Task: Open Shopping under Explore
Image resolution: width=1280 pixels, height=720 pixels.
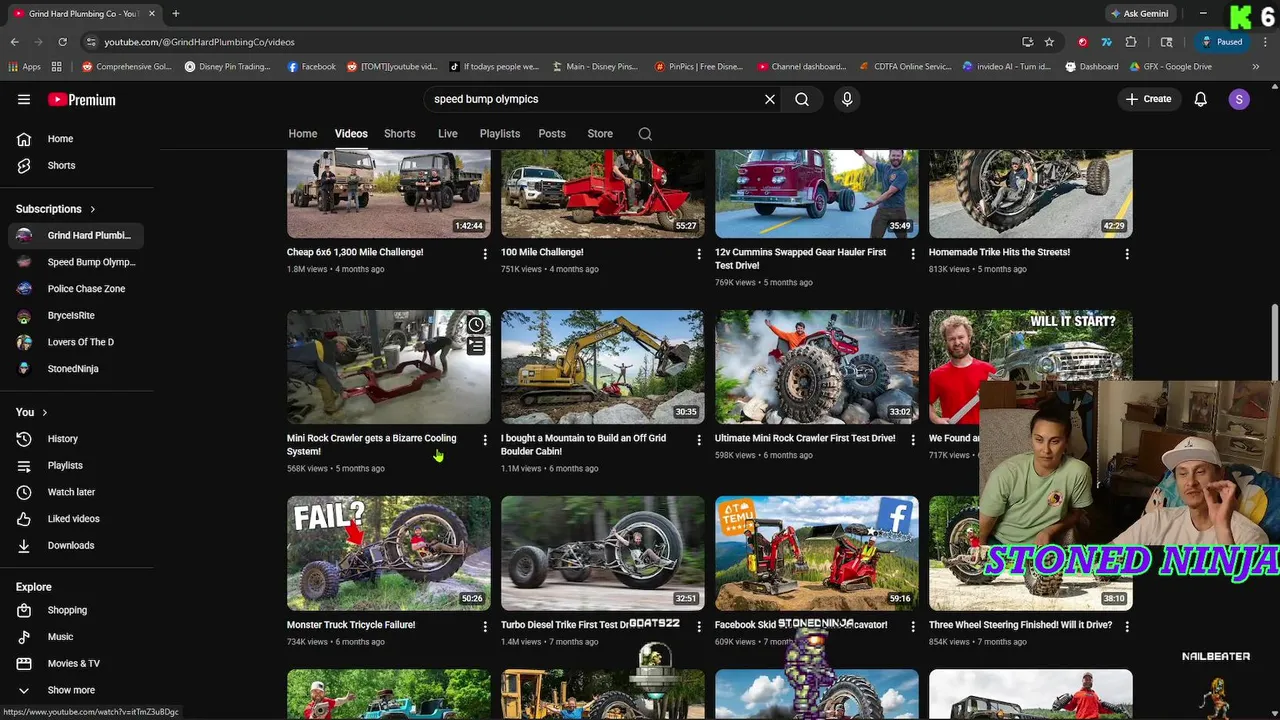Action: coord(77,610)
